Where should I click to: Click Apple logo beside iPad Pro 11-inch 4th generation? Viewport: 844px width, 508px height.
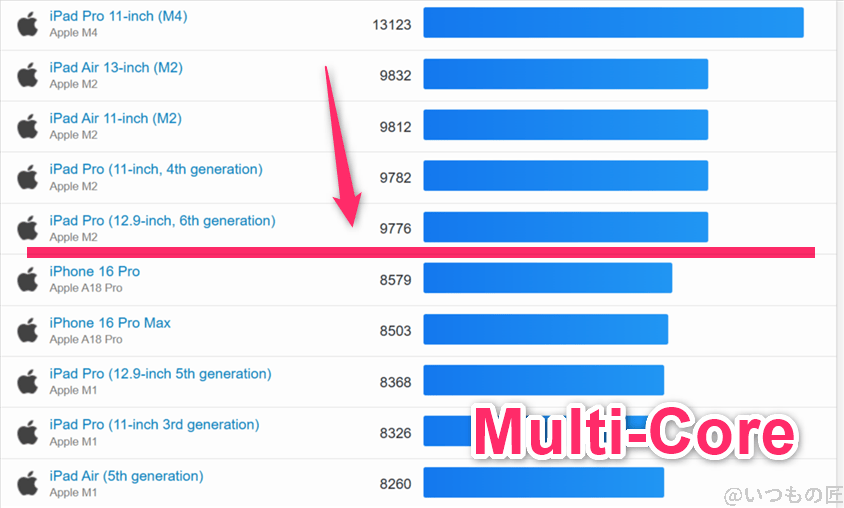(x=27, y=177)
